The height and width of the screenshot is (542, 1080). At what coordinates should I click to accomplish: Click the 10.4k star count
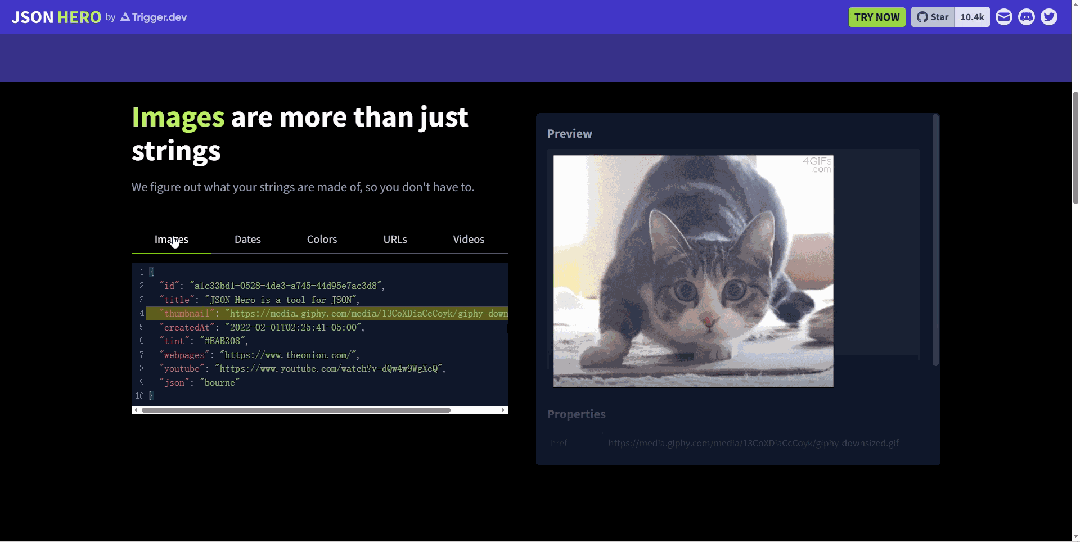(972, 17)
